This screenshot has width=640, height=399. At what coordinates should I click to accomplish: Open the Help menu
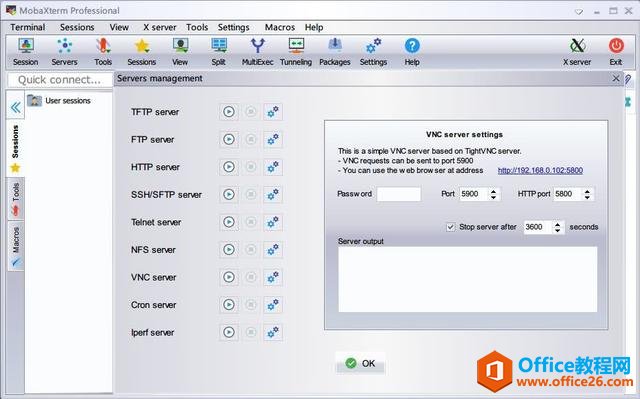pyautogui.click(x=314, y=27)
